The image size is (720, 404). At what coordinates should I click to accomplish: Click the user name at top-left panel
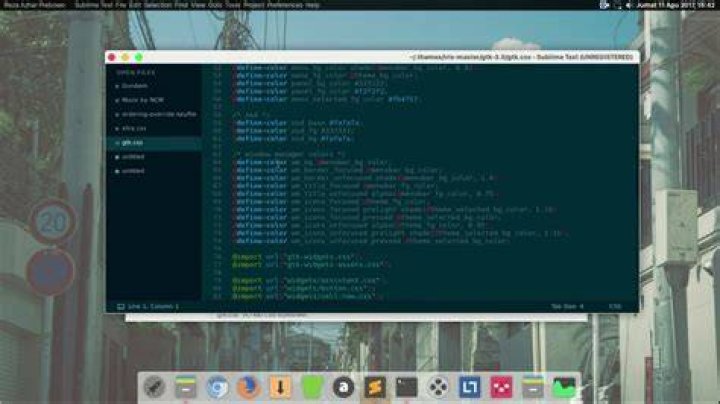pyautogui.click(x=34, y=5)
